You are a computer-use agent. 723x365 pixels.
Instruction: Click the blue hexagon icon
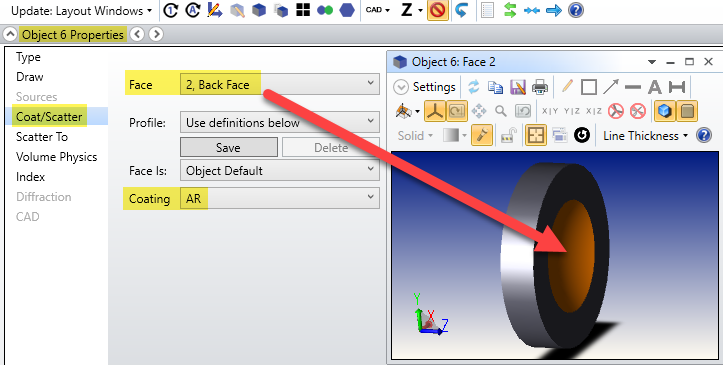(347, 10)
